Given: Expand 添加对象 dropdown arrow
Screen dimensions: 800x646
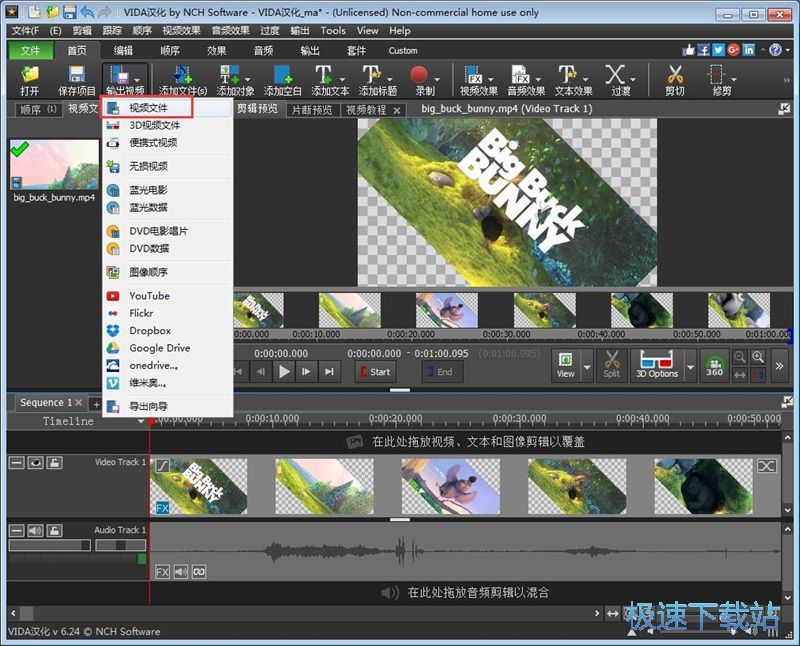Looking at the screenshot, I should pos(247,80).
